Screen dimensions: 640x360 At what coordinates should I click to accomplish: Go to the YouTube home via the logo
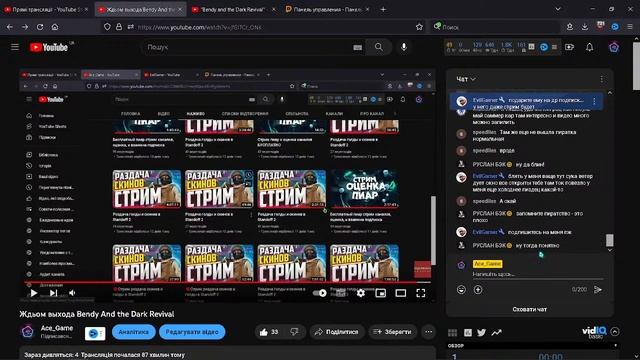49,47
